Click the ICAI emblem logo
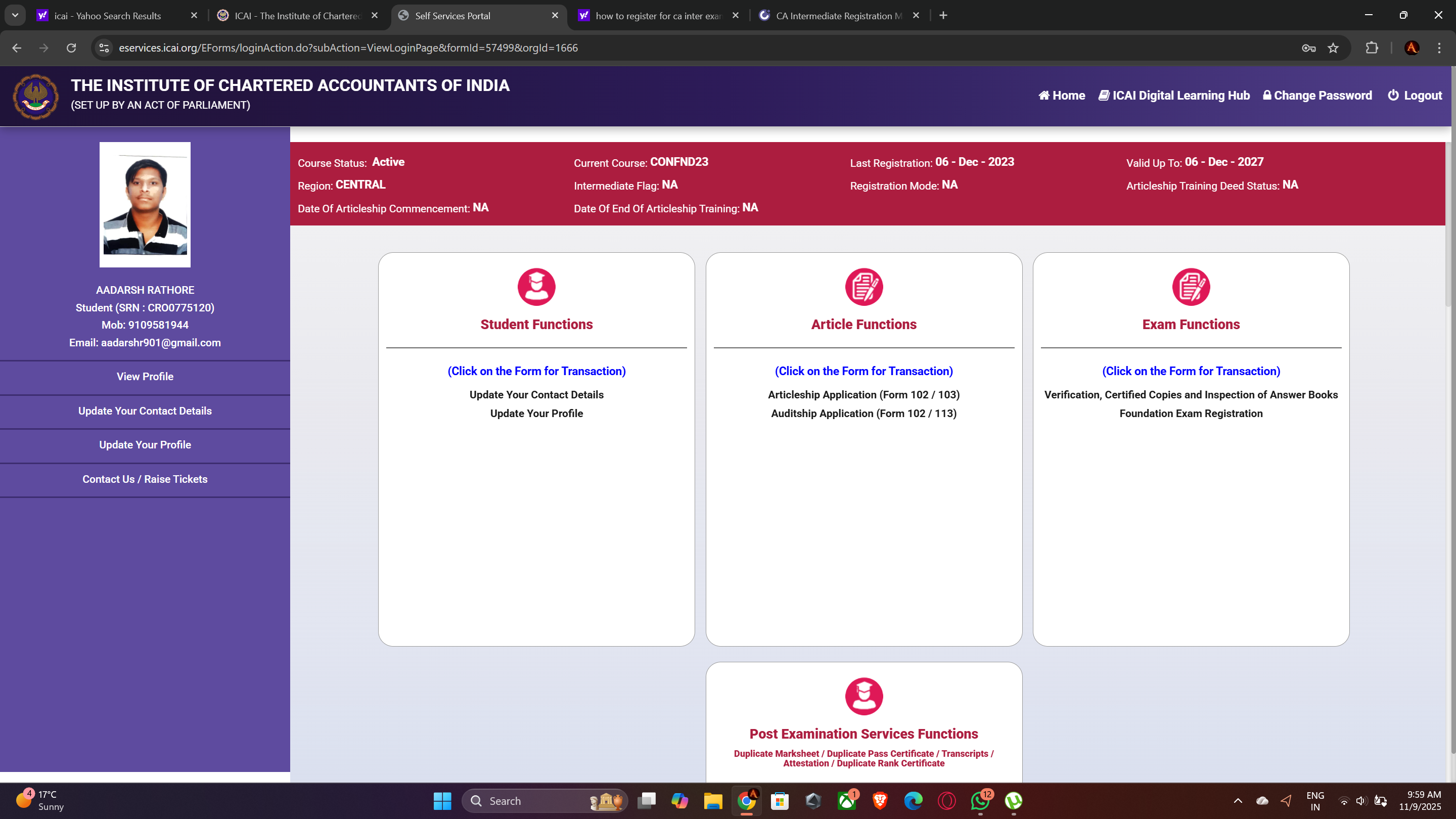The height and width of the screenshot is (819, 1456). click(35, 97)
